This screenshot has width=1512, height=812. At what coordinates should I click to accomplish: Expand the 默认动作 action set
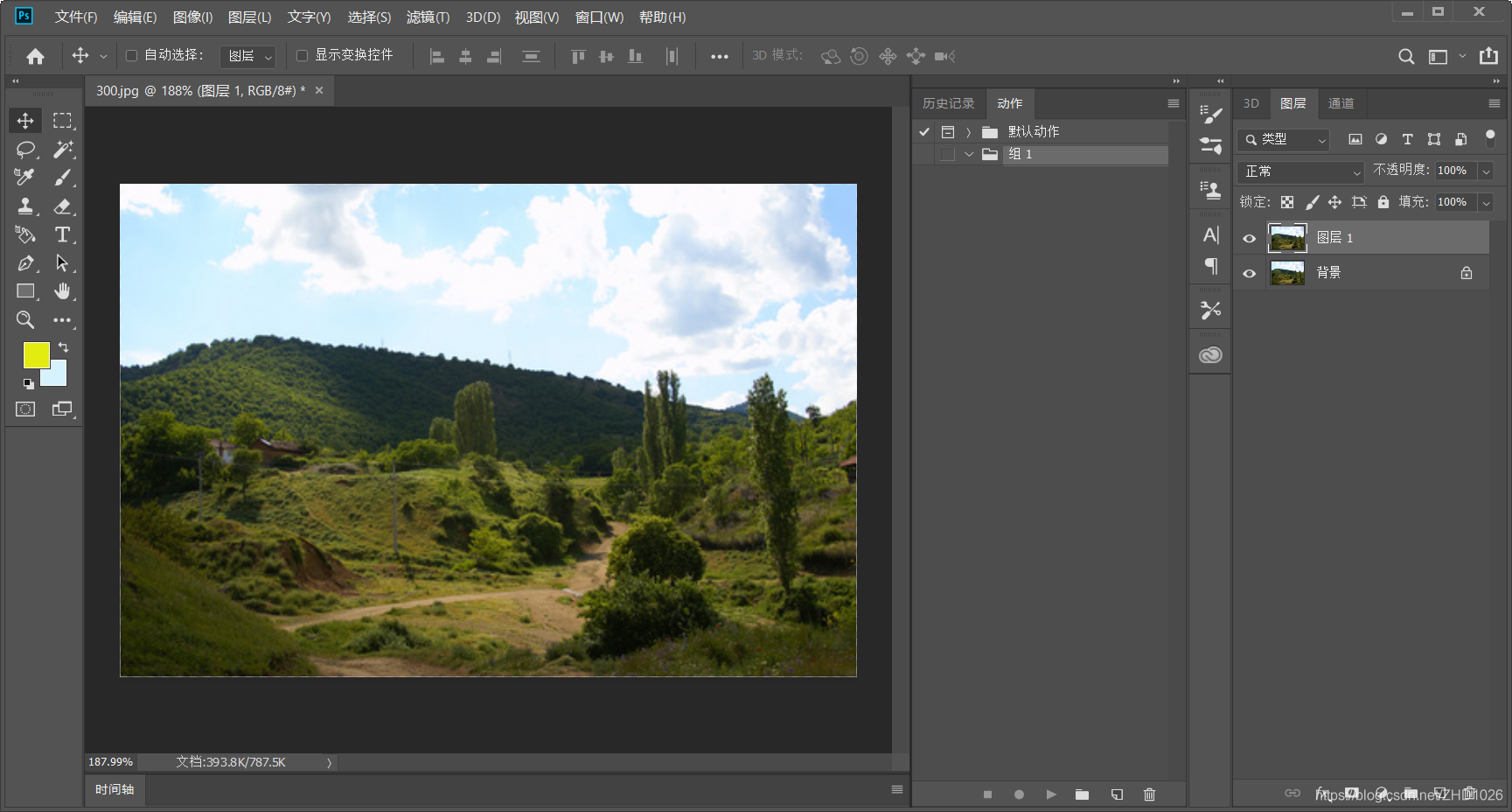(968, 132)
